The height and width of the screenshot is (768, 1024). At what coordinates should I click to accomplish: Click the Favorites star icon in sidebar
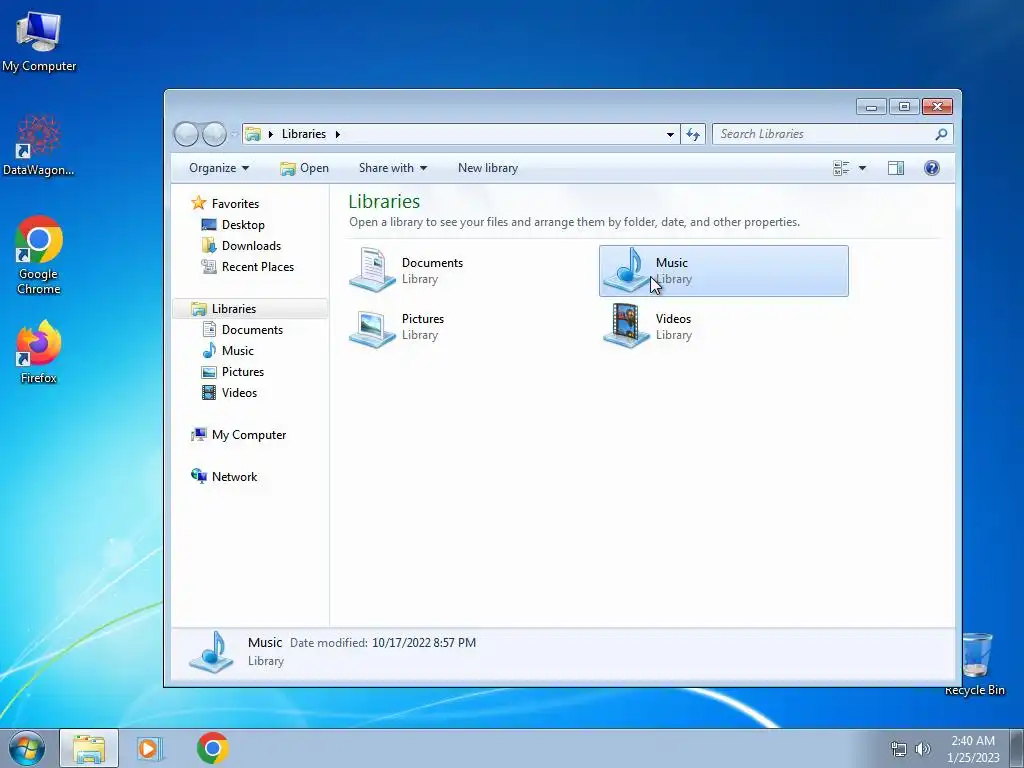199,203
